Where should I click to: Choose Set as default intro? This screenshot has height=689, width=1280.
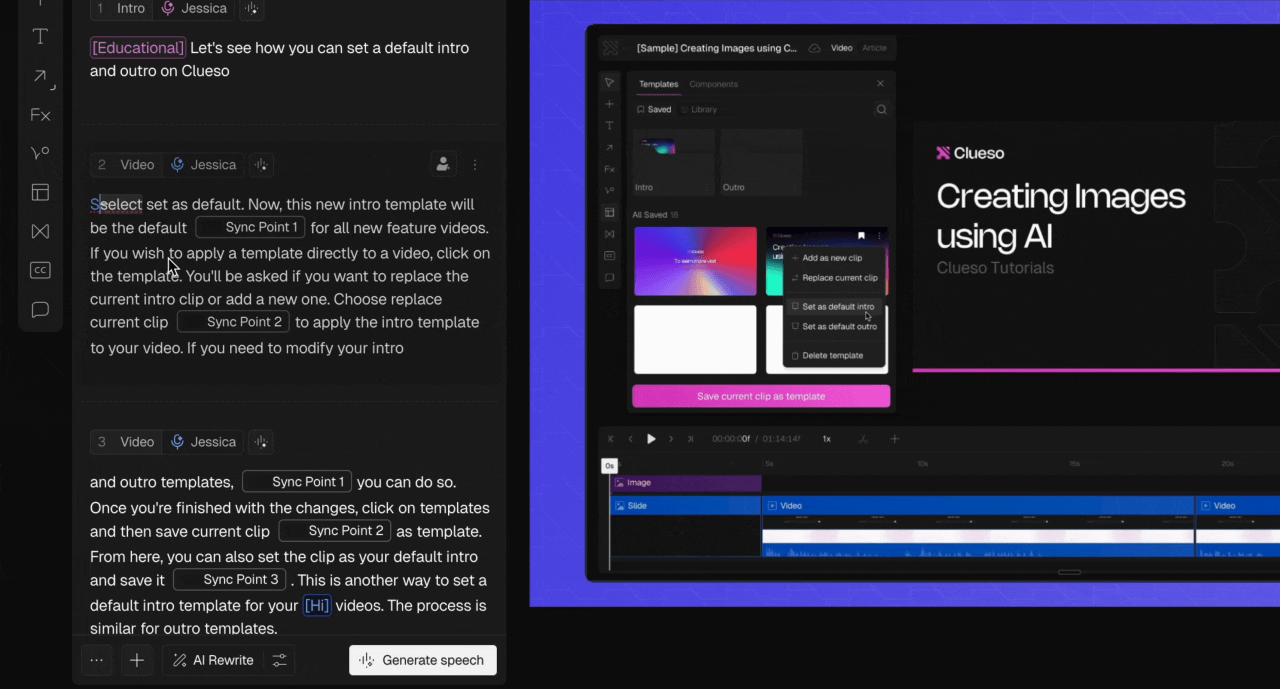834,307
